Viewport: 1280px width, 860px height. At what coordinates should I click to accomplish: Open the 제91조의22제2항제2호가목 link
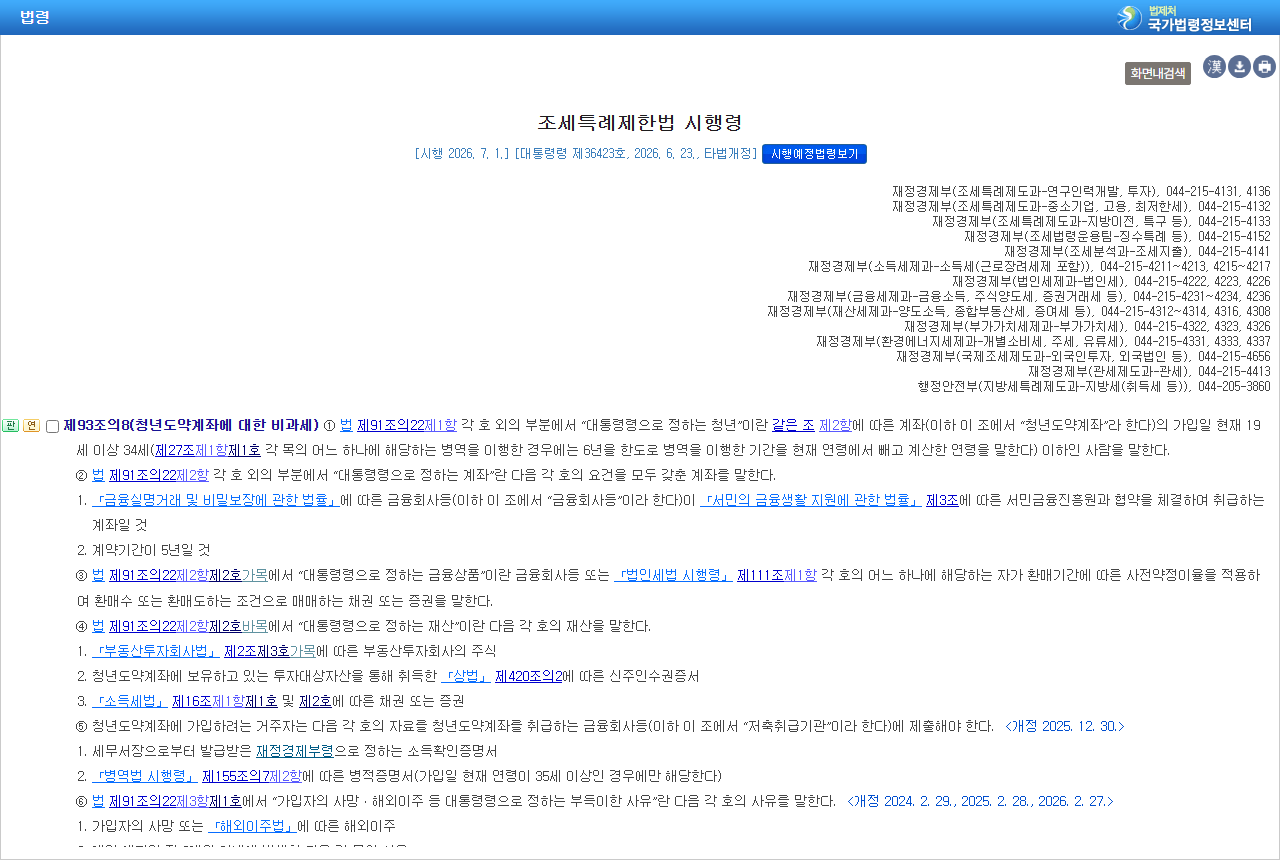[x=188, y=575]
